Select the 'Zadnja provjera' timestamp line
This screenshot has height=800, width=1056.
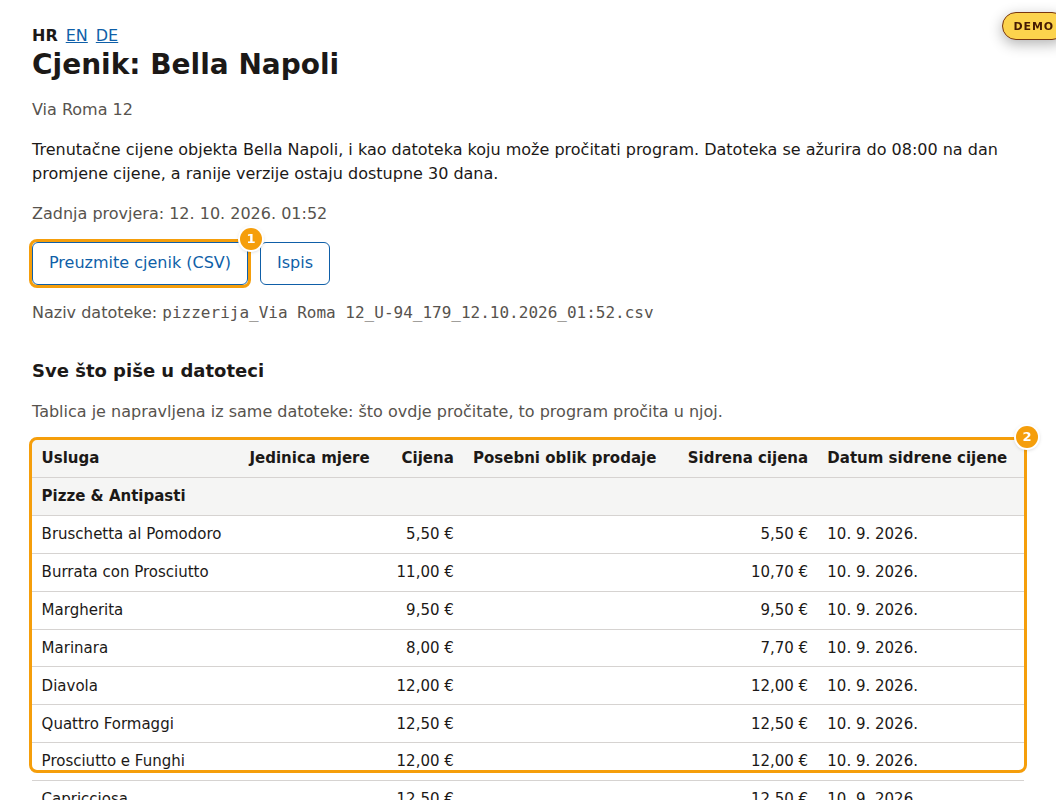(x=179, y=213)
